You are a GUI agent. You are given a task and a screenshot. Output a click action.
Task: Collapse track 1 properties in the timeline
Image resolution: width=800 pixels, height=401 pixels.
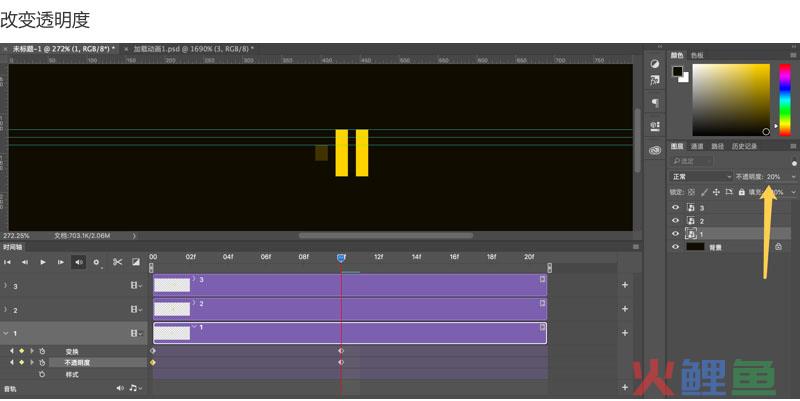point(6,333)
